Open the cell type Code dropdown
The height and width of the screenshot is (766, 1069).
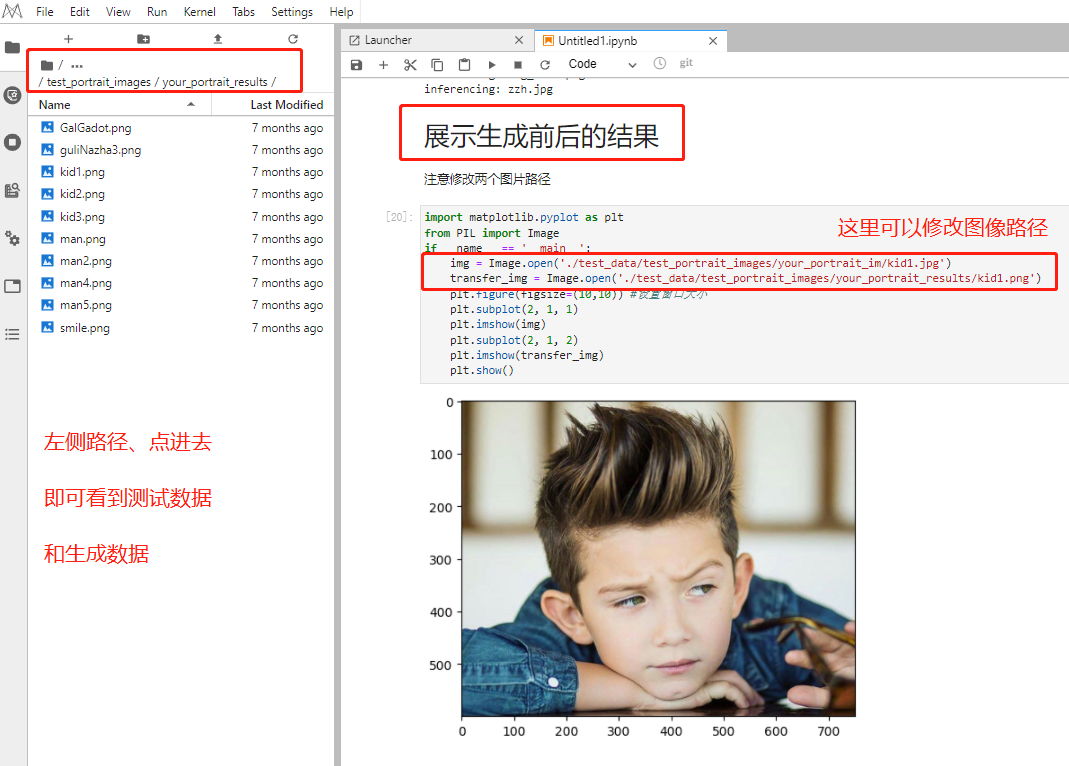coord(603,64)
